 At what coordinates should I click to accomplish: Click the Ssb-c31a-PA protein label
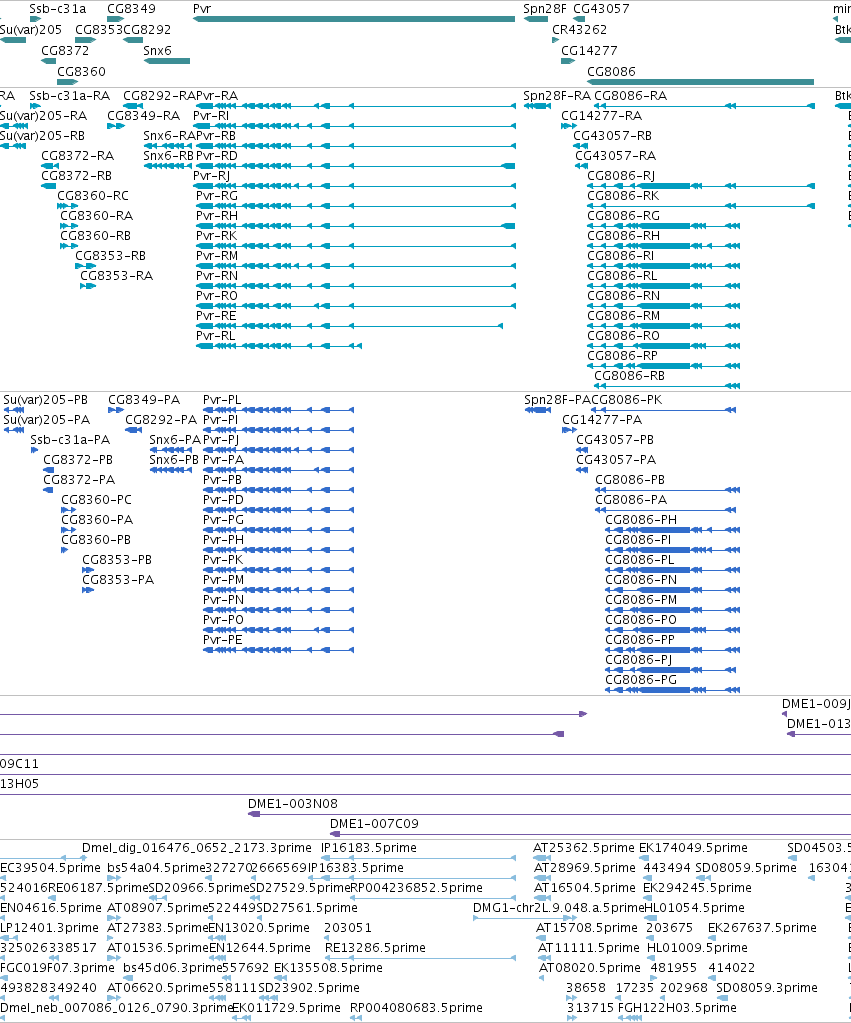(x=70, y=440)
